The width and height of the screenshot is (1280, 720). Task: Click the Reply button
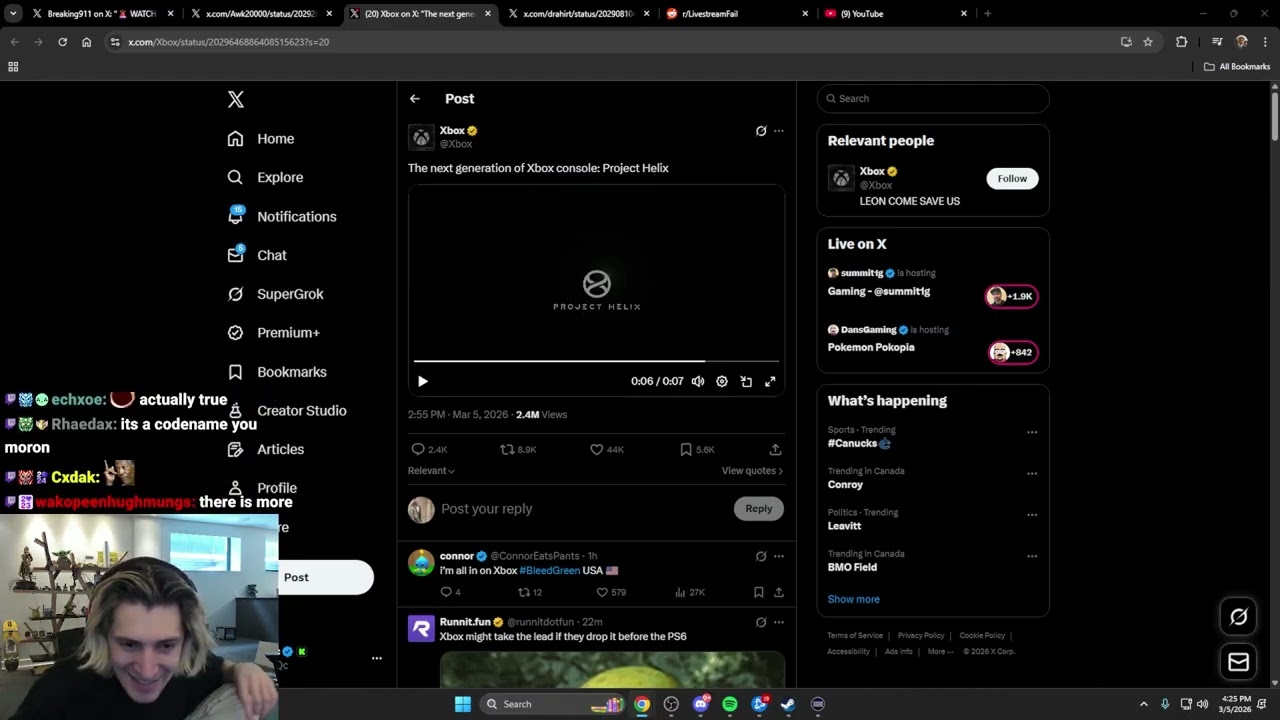[759, 509]
